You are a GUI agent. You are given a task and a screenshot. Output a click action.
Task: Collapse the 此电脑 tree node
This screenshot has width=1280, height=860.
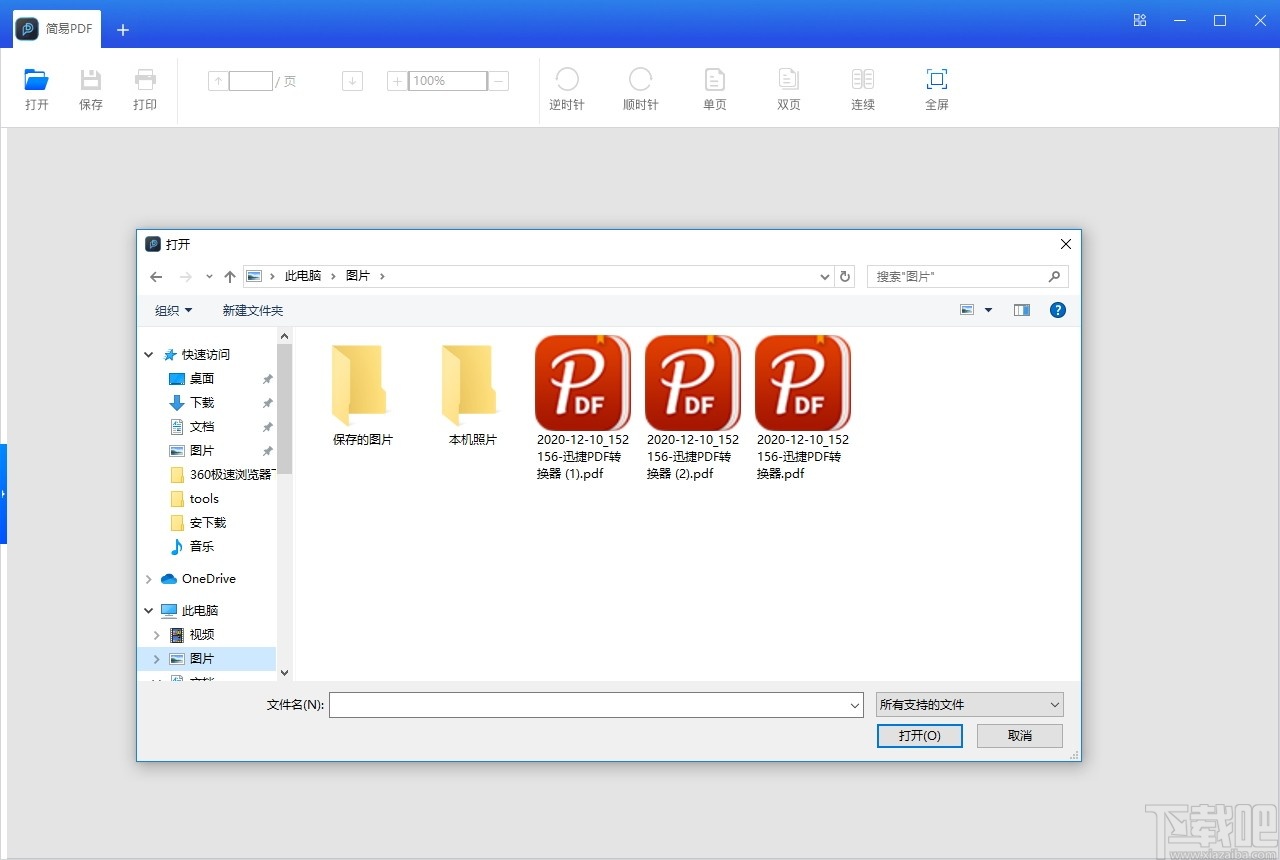tap(149, 611)
